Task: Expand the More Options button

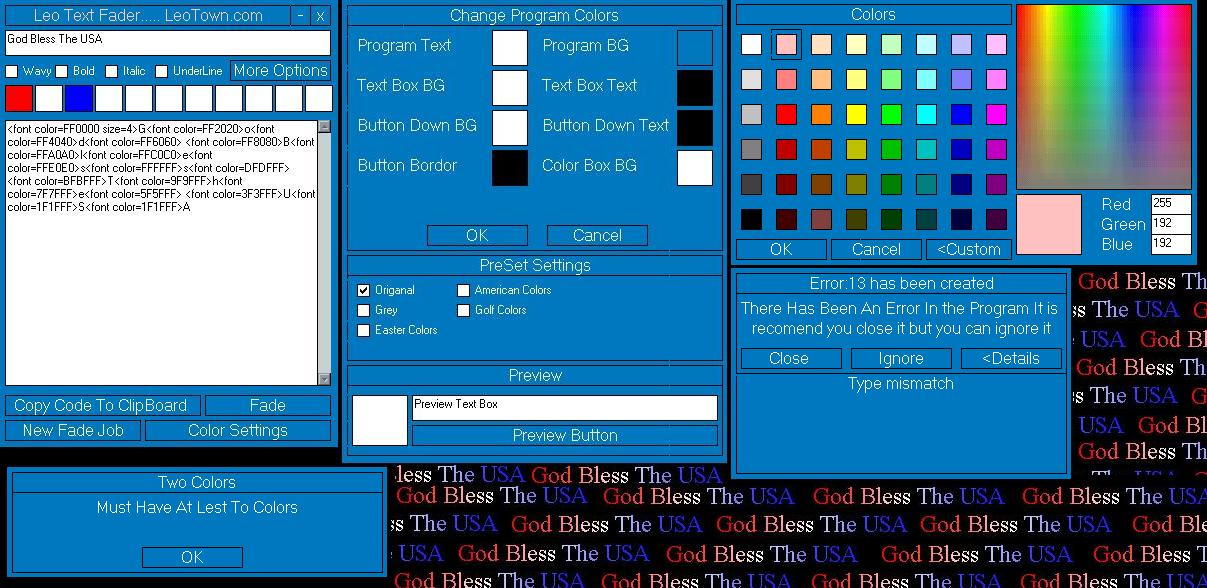Action: click(x=280, y=71)
